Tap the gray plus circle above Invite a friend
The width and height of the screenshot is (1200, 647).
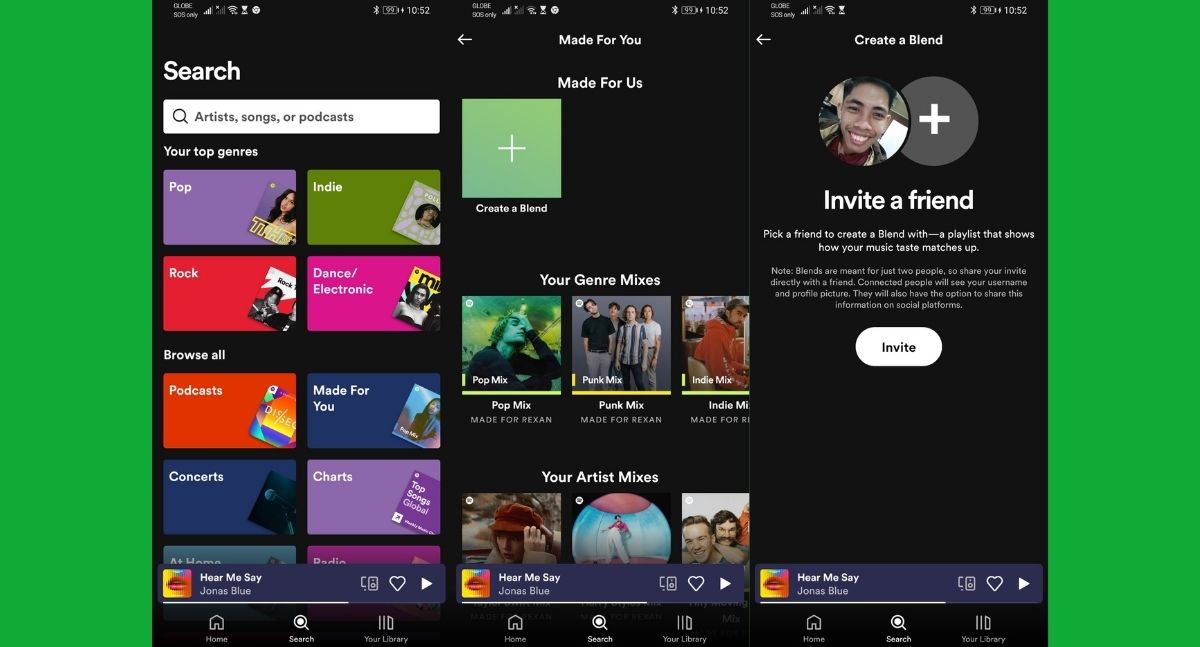[x=934, y=120]
